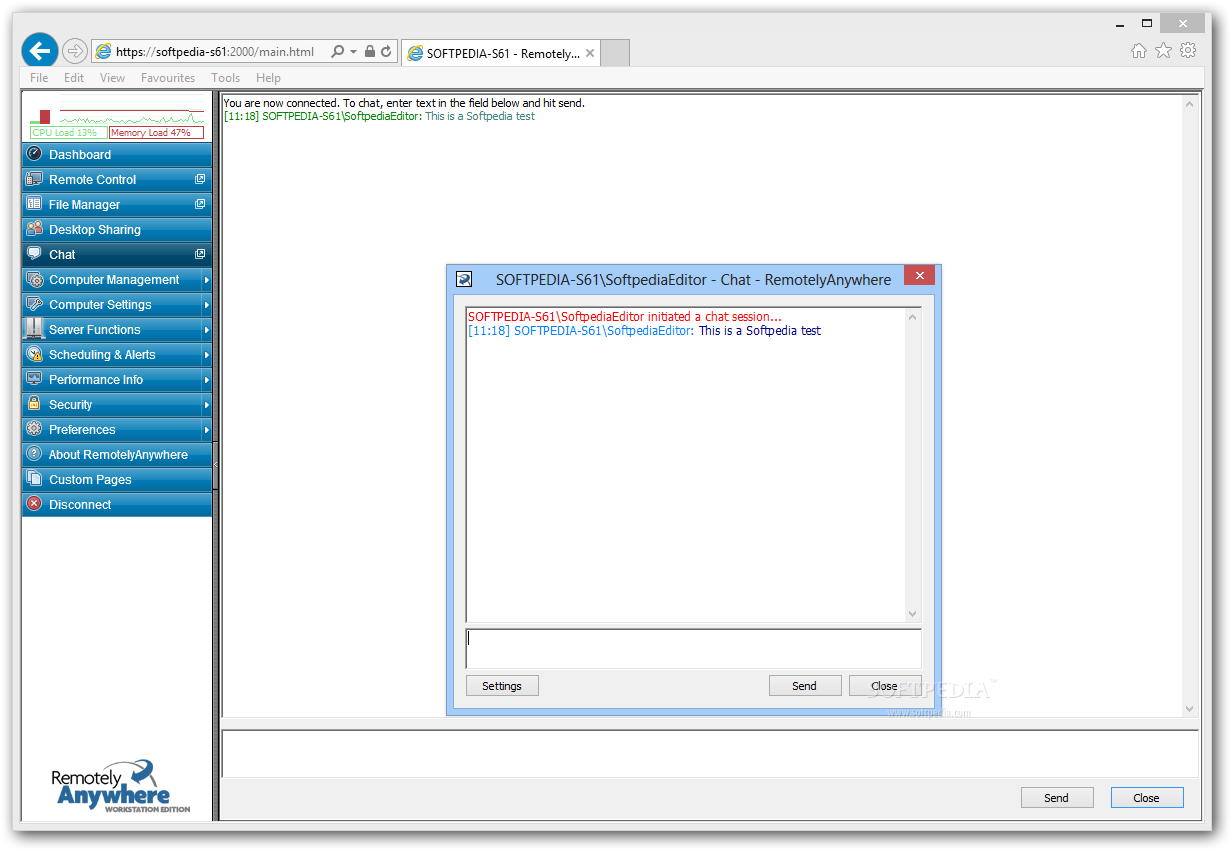Click the Computer Settings wrench icon
Screen dimensions: 1232x851
[35, 304]
